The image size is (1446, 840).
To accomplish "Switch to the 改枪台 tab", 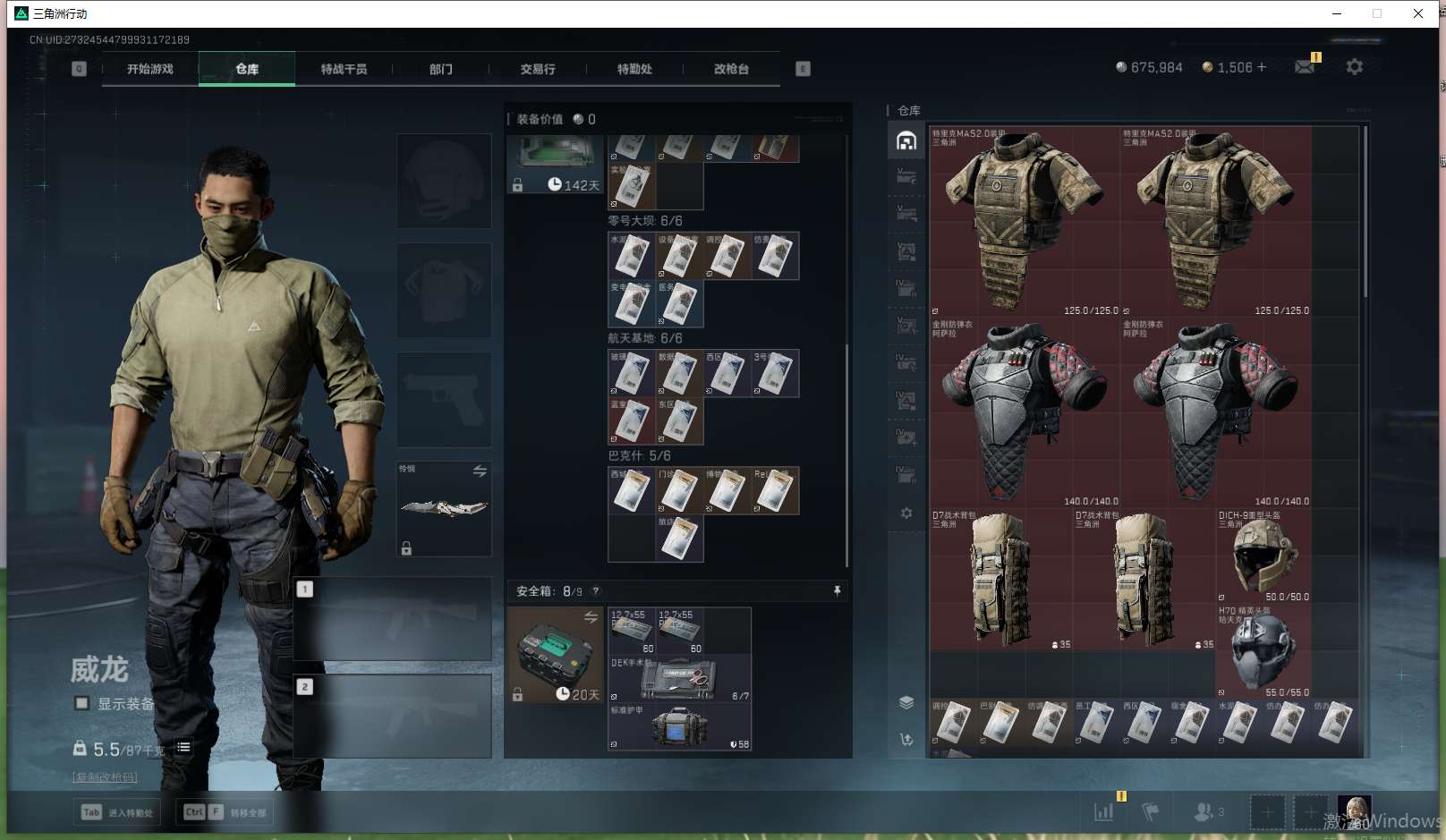I will [x=731, y=69].
